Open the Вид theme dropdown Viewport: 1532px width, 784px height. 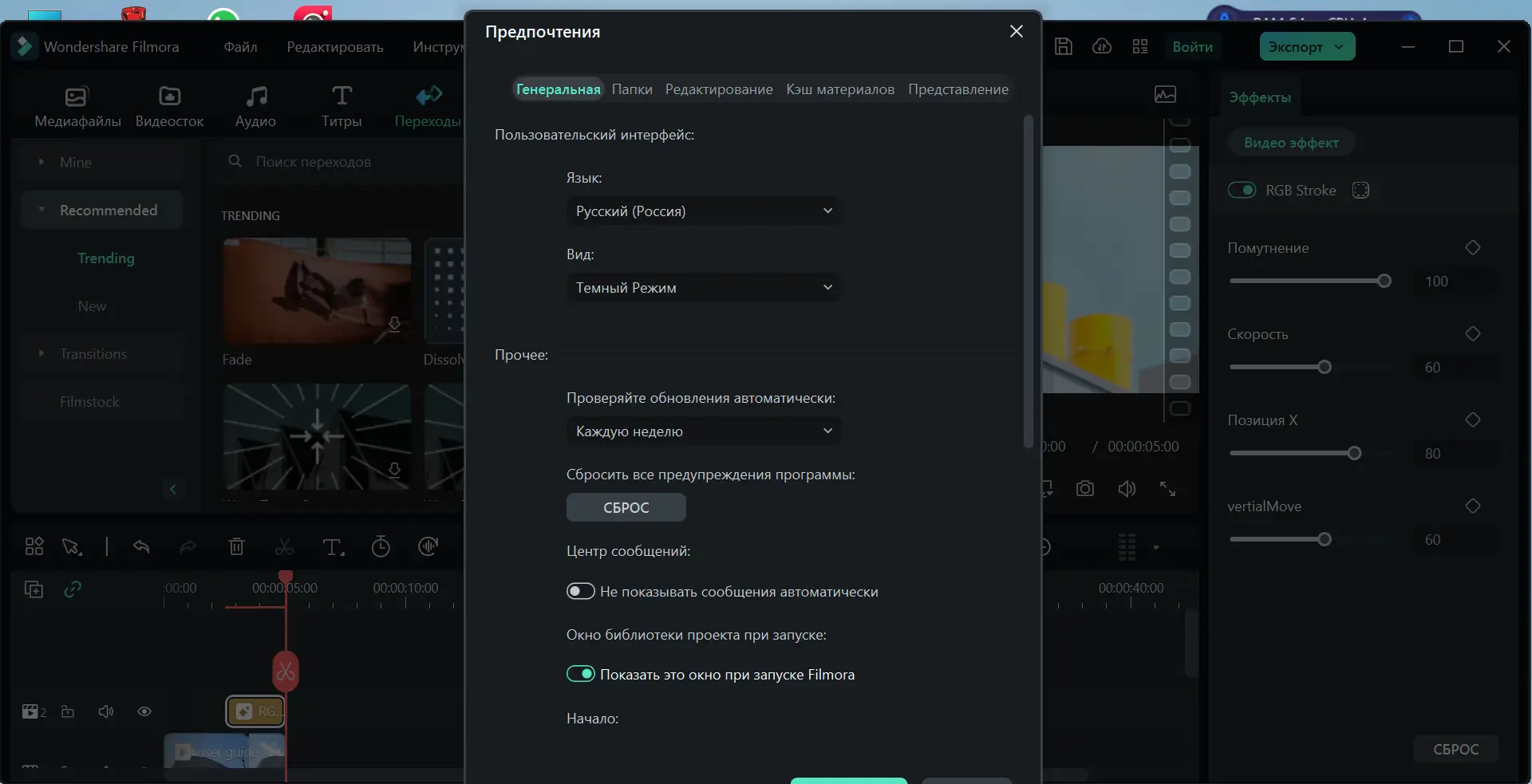click(x=704, y=288)
